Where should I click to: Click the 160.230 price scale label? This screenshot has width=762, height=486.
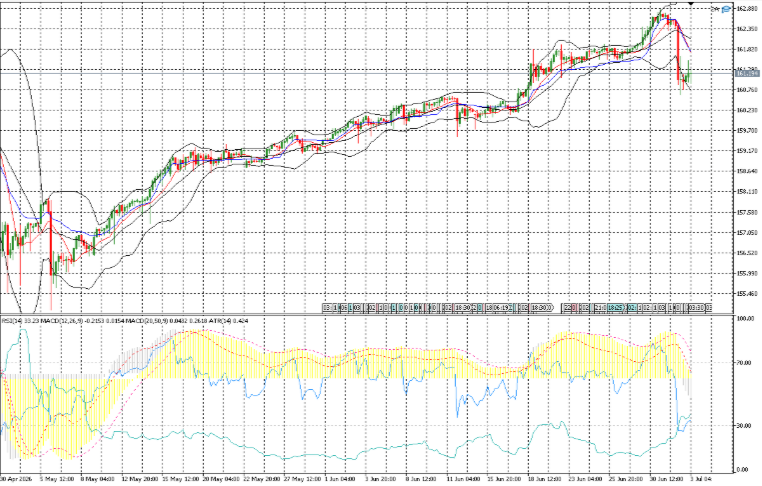pos(747,110)
